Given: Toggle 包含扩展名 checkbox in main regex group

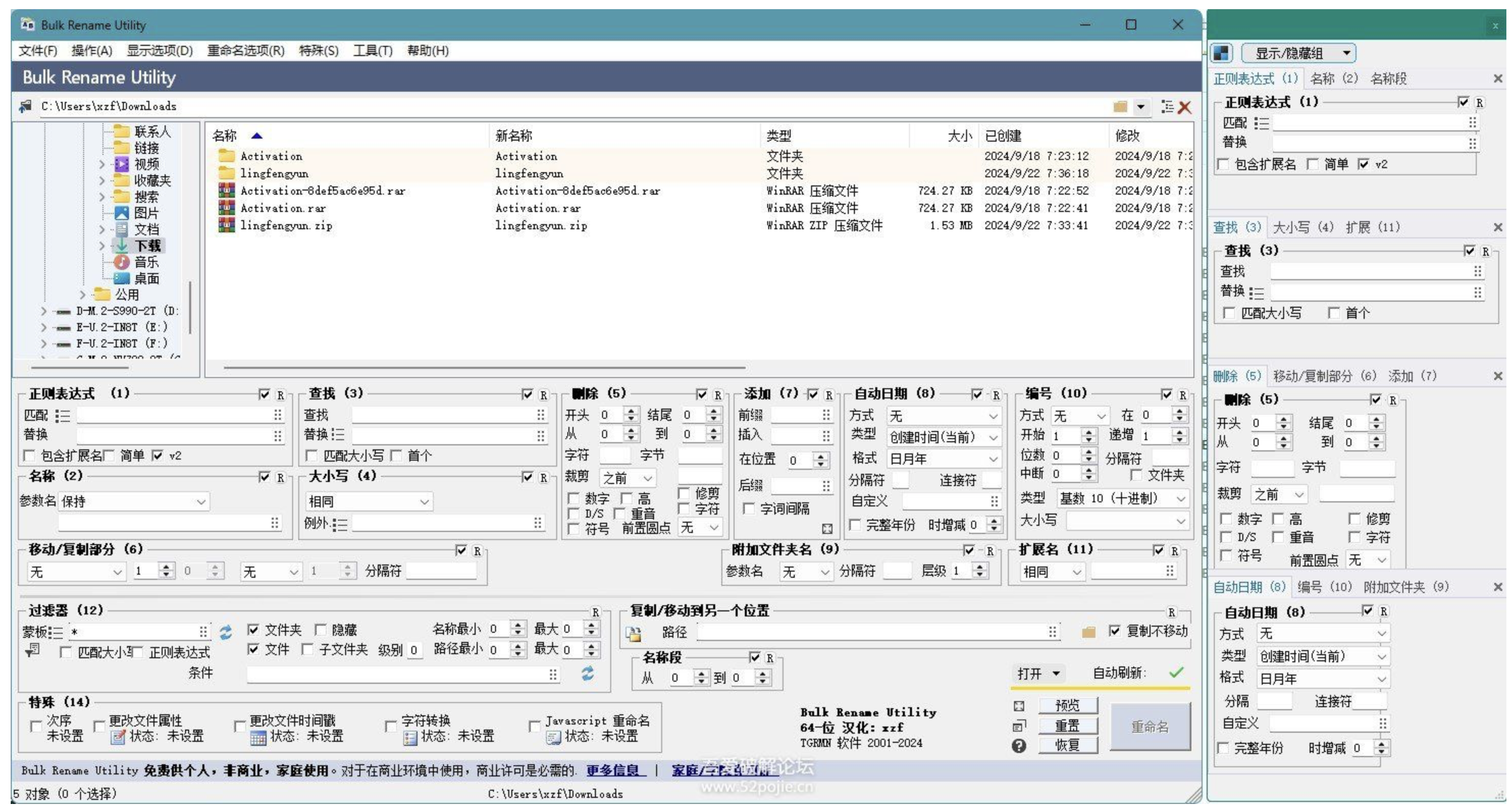Looking at the screenshot, I should coord(28,455).
